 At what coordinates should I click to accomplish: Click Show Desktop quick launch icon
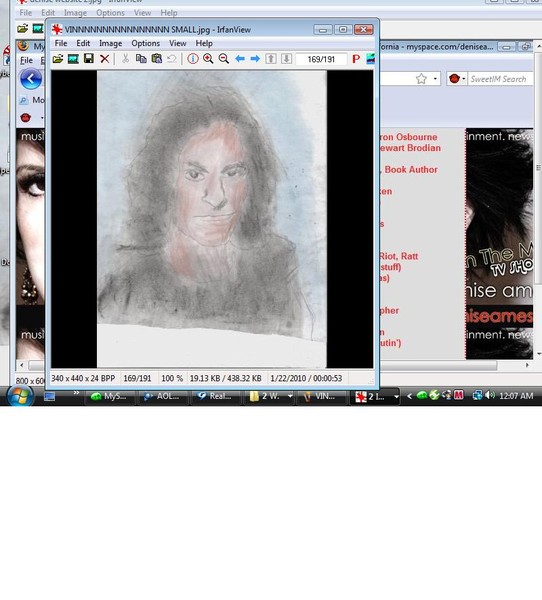[x=49, y=396]
